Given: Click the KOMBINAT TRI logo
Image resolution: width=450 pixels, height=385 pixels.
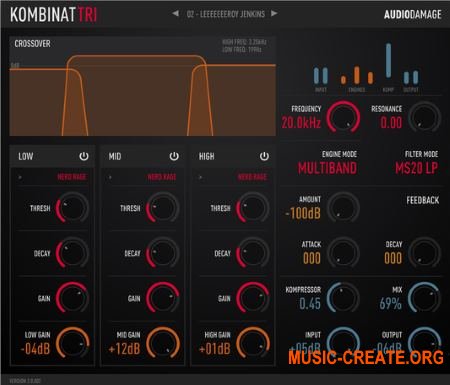Looking at the screenshot, I should pyautogui.click(x=53, y=14).
